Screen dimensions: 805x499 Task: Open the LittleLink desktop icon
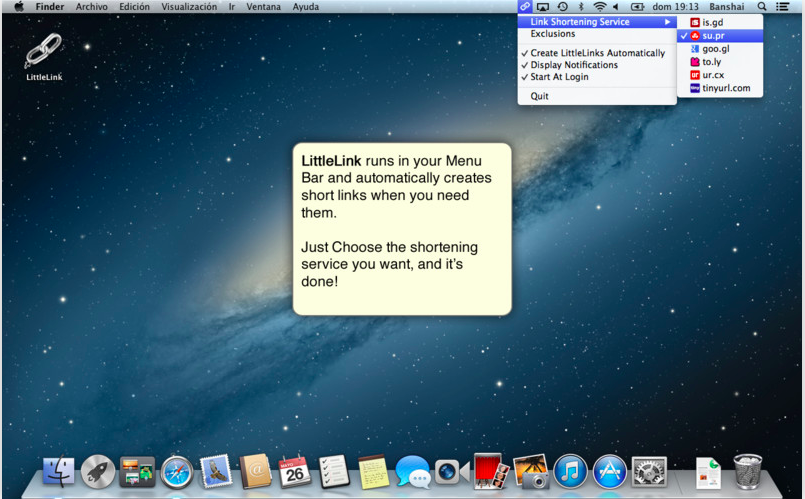pos(44,56)
